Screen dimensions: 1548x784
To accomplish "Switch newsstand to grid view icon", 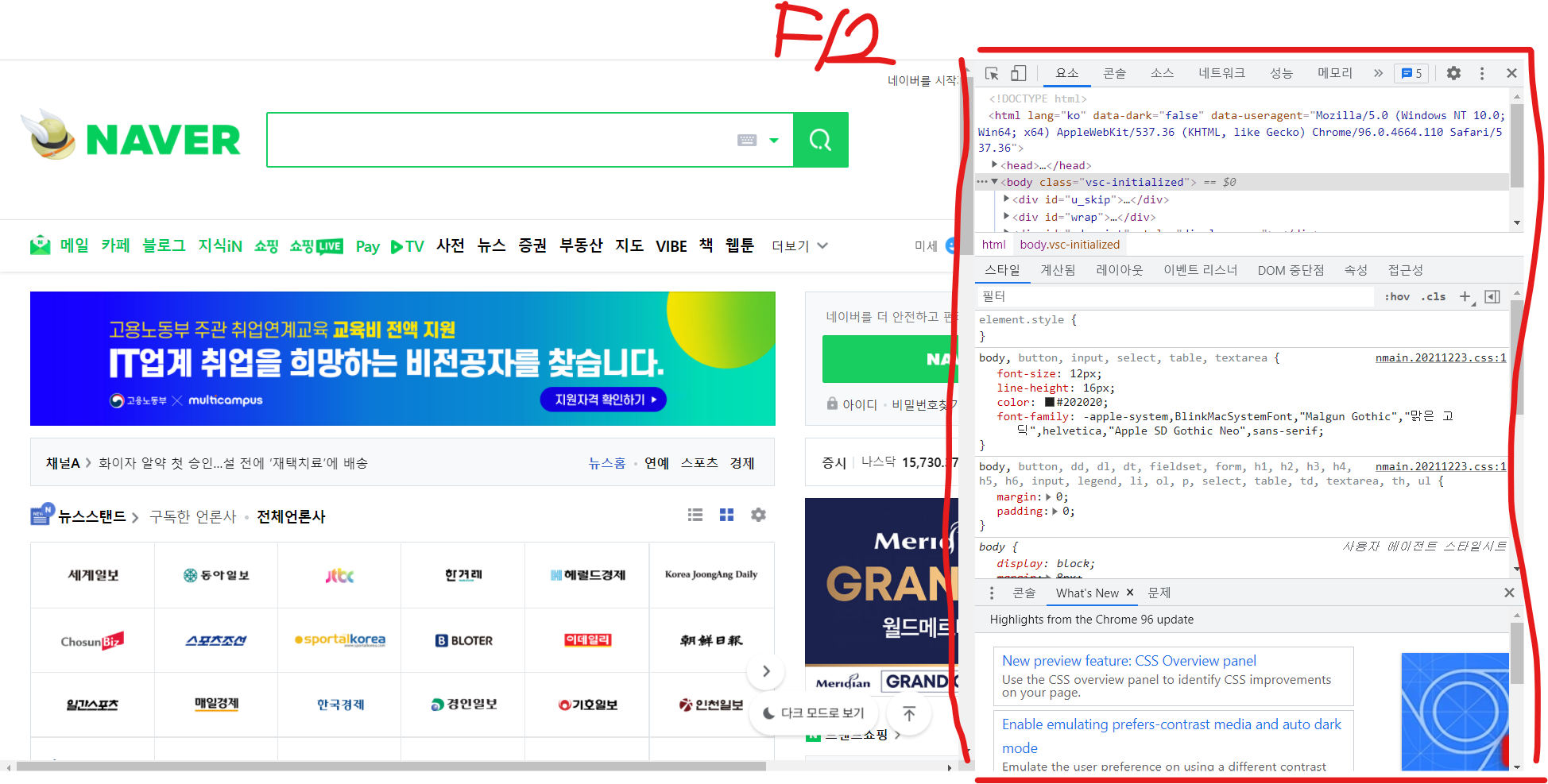I will click(x=726, y=515).
